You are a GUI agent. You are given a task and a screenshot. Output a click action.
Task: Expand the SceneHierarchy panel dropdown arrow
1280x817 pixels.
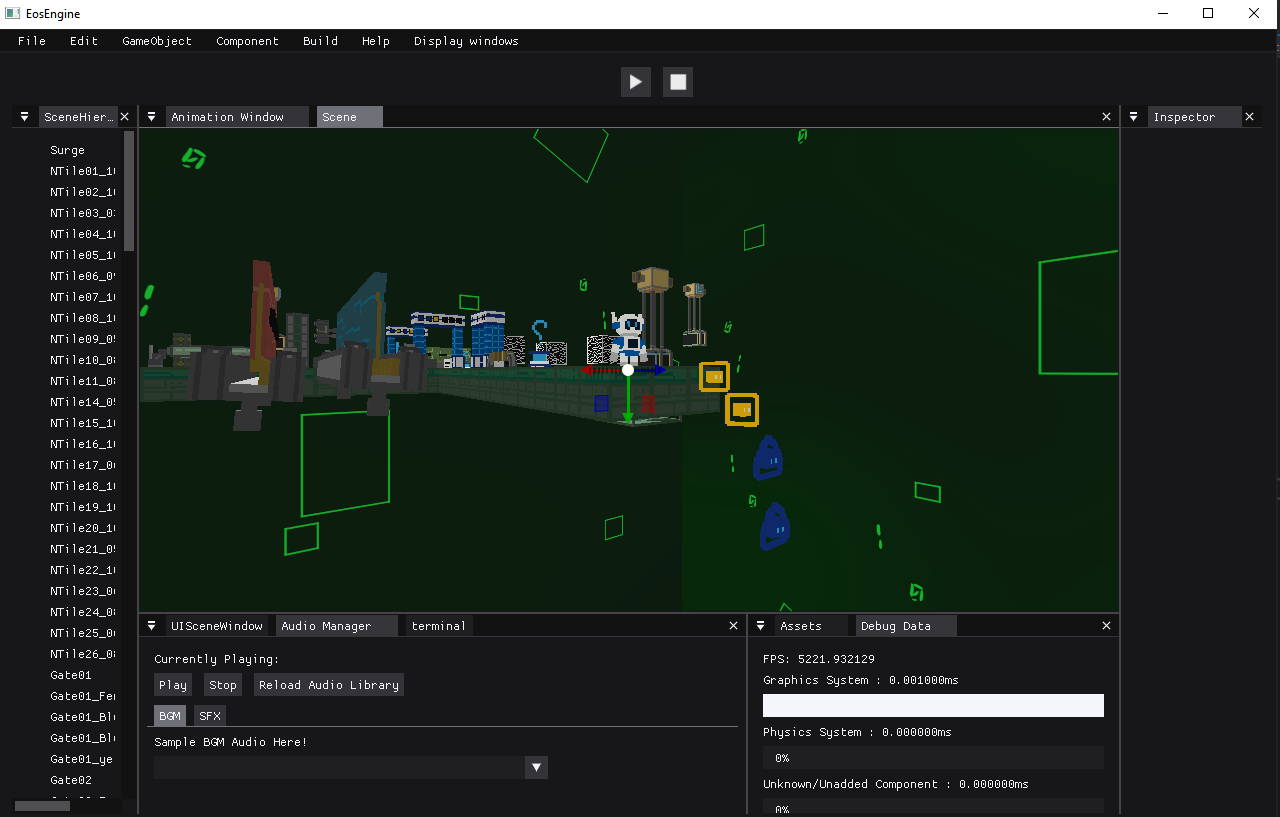click(24, 117)
